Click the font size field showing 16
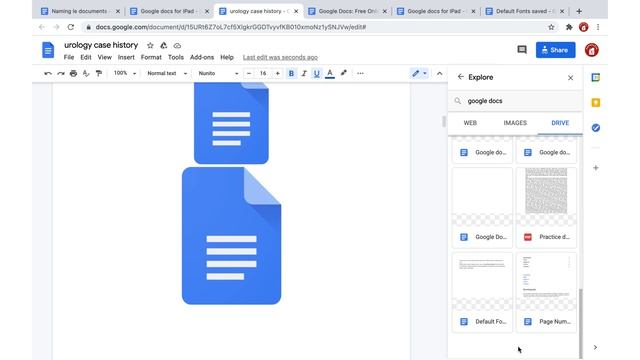The image size is (640, 360). [263, 73]
